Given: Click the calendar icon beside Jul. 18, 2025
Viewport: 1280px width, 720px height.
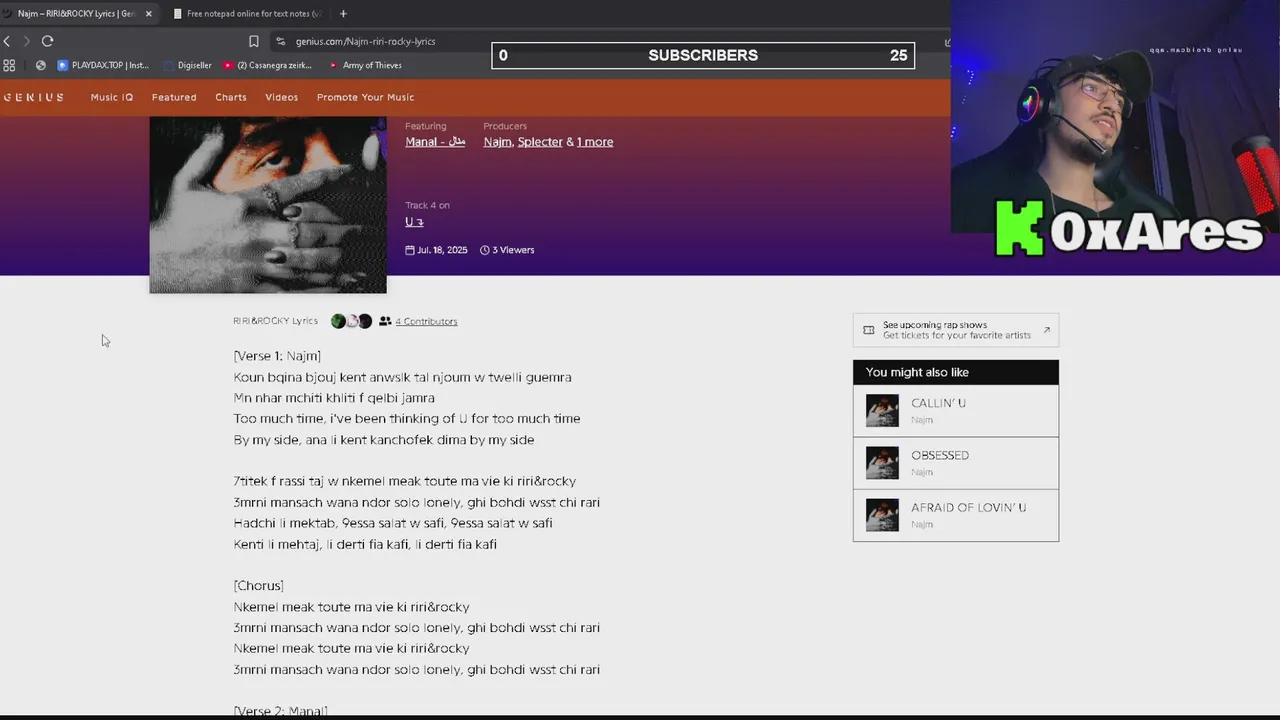Looking at the screenshot, I should coord(410,250).
